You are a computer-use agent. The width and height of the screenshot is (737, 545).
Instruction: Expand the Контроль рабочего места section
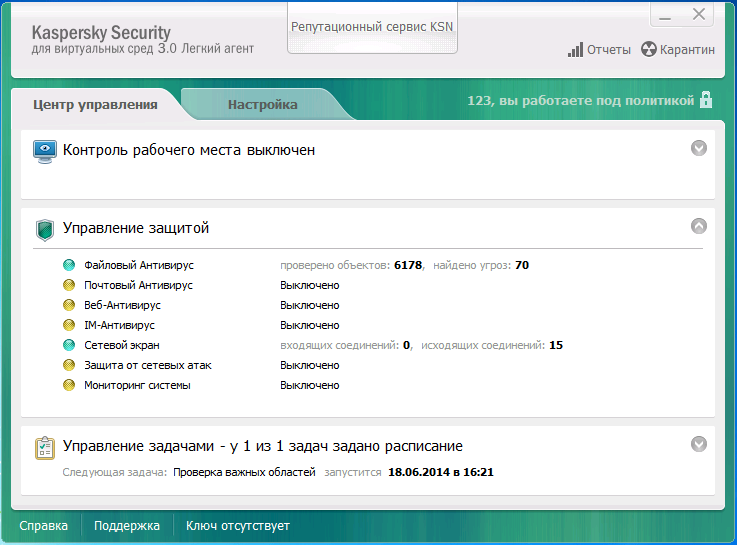(x=699, y=148)
